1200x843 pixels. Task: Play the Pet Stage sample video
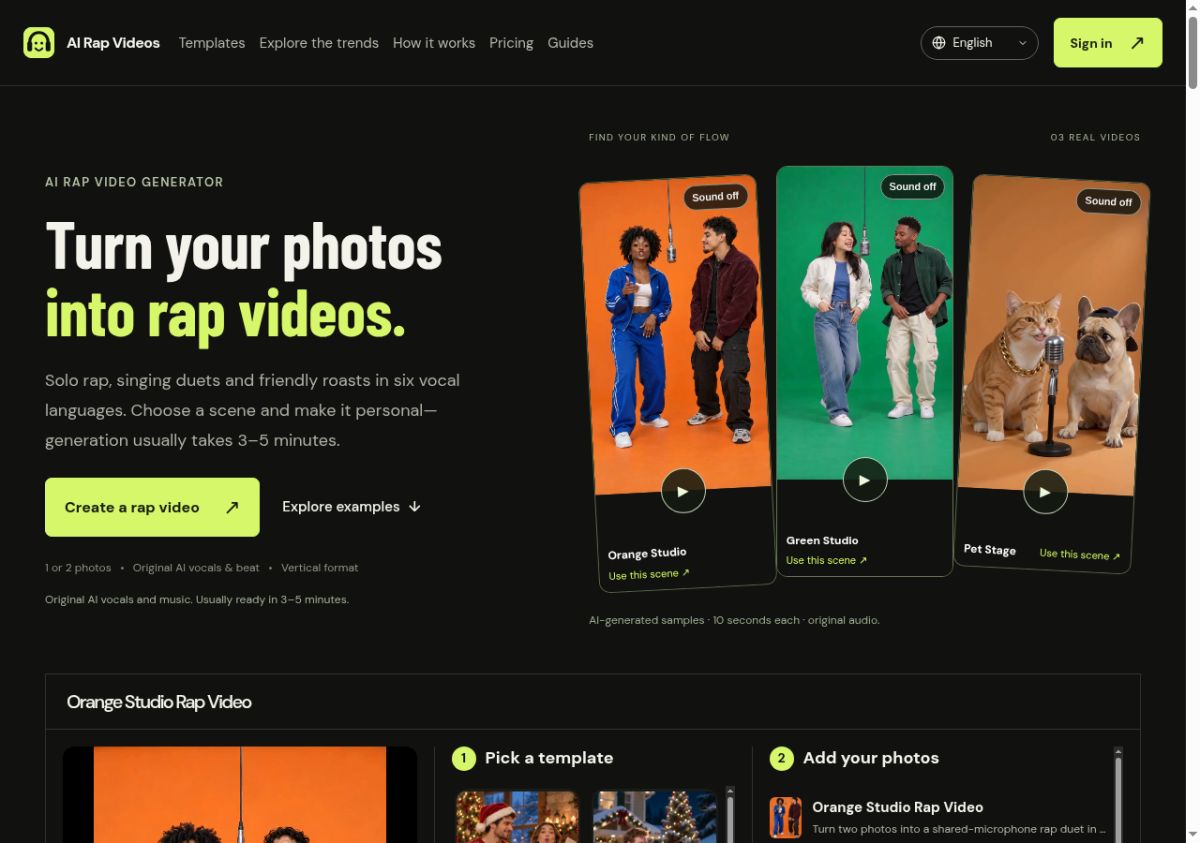click(1045, 492)
